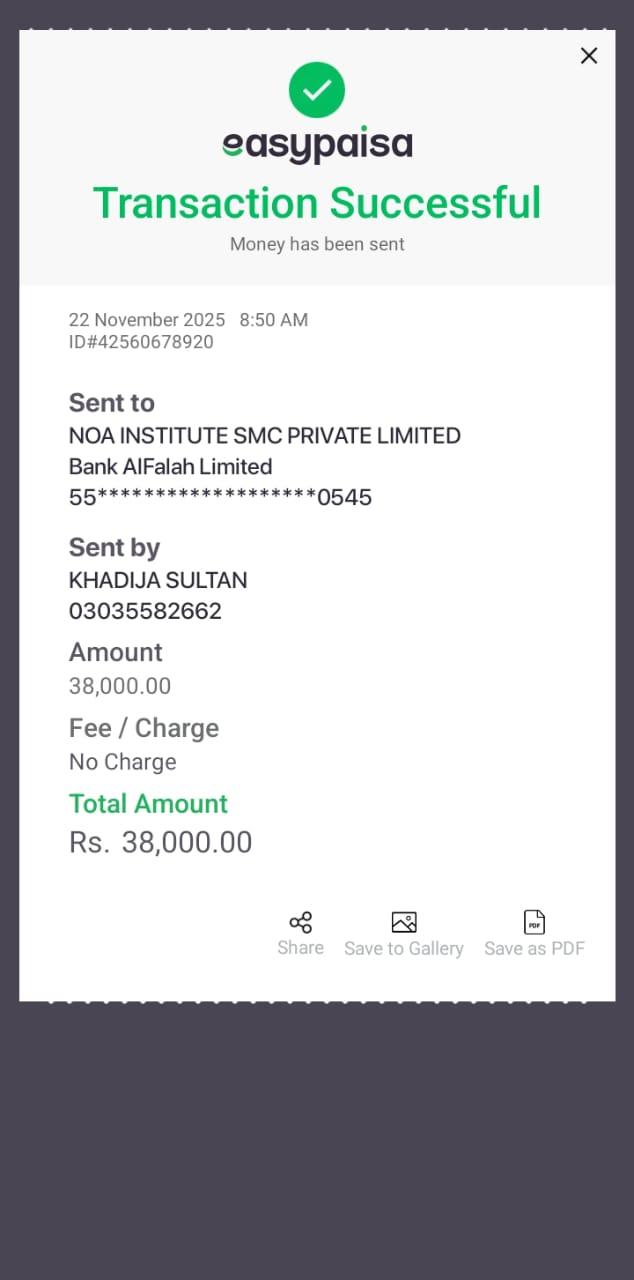Image resolution: width=634 pixels, height=1280 pixels.
Task: Close the transaction receipt with X
Action: pyautogui.click(x=589, y=56)
